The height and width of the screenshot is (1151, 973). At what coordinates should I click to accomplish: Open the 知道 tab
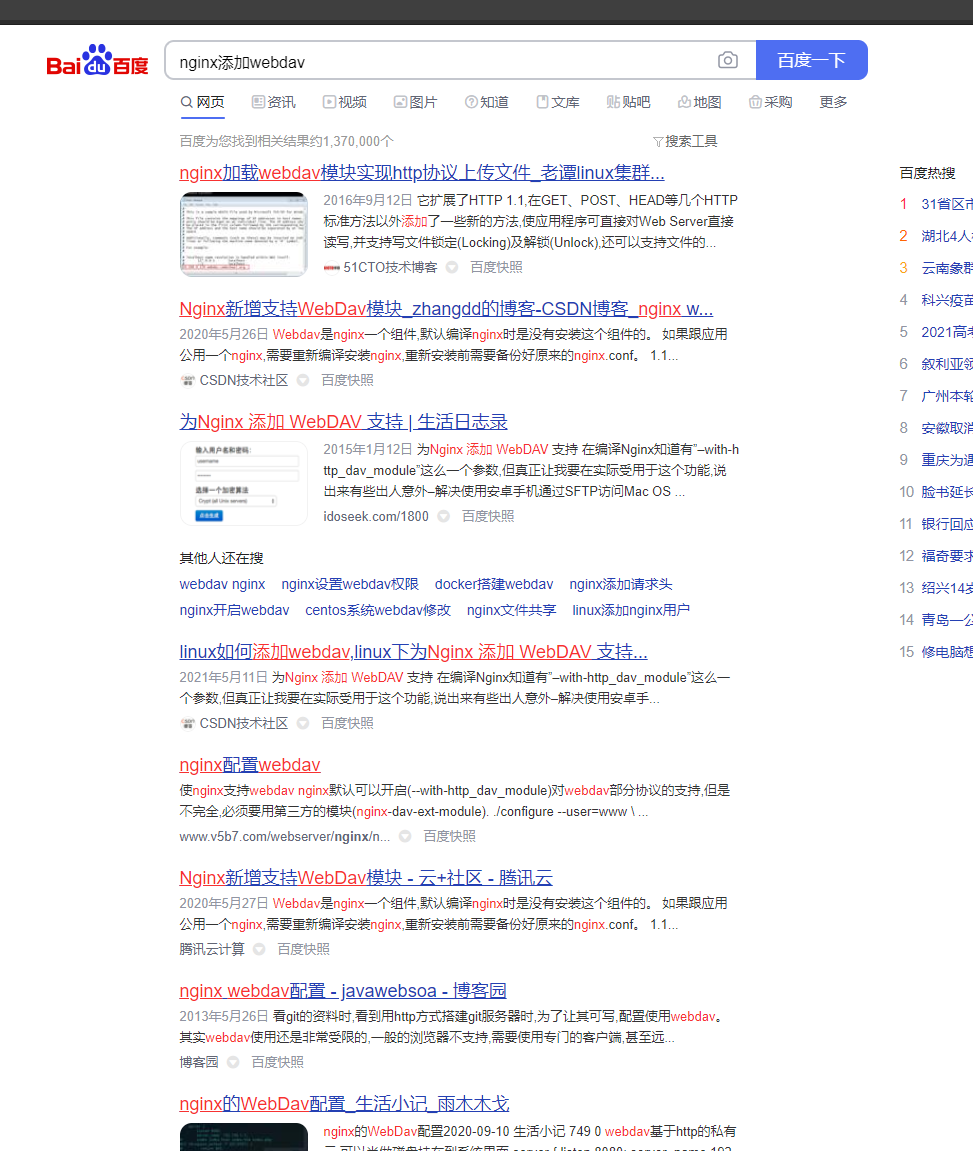point(486,102)
